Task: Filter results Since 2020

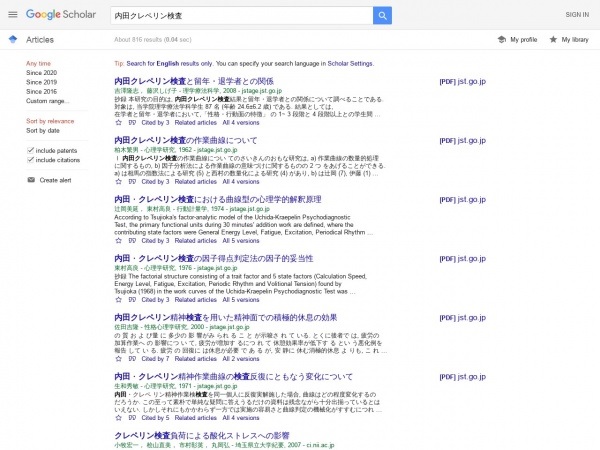Action: click(x=41, y=73)
